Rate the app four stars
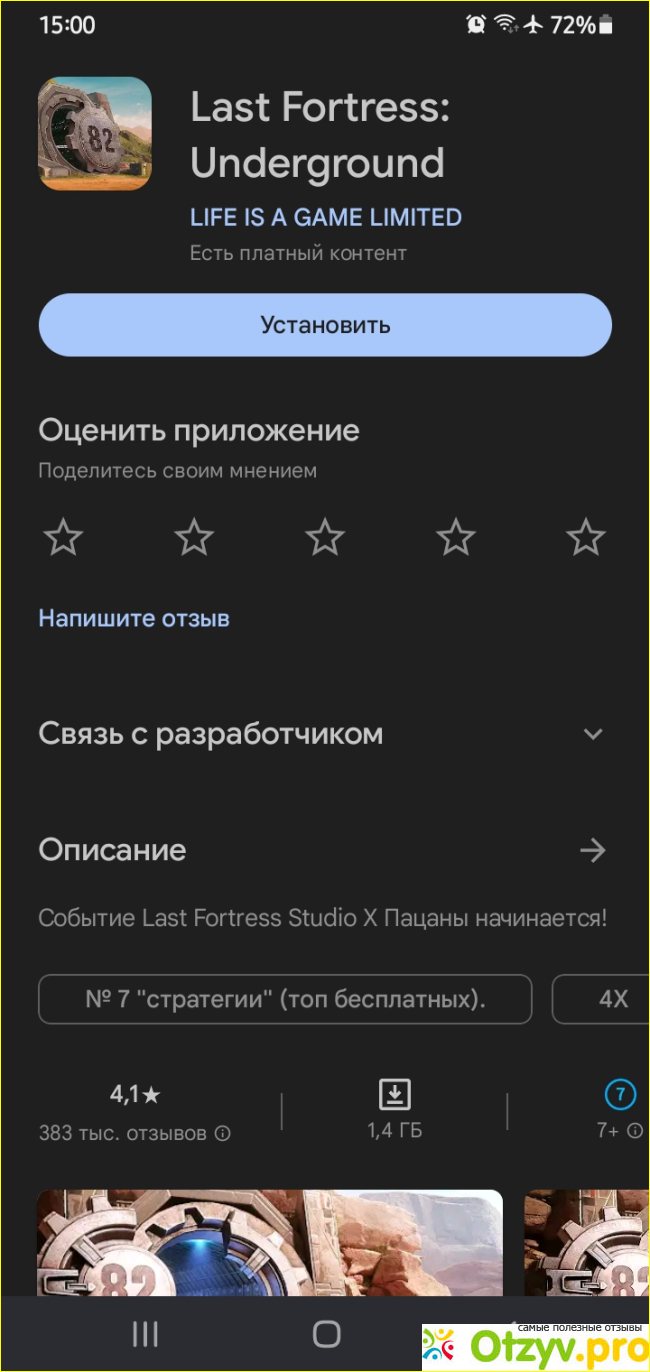 [x=456, y=538]
